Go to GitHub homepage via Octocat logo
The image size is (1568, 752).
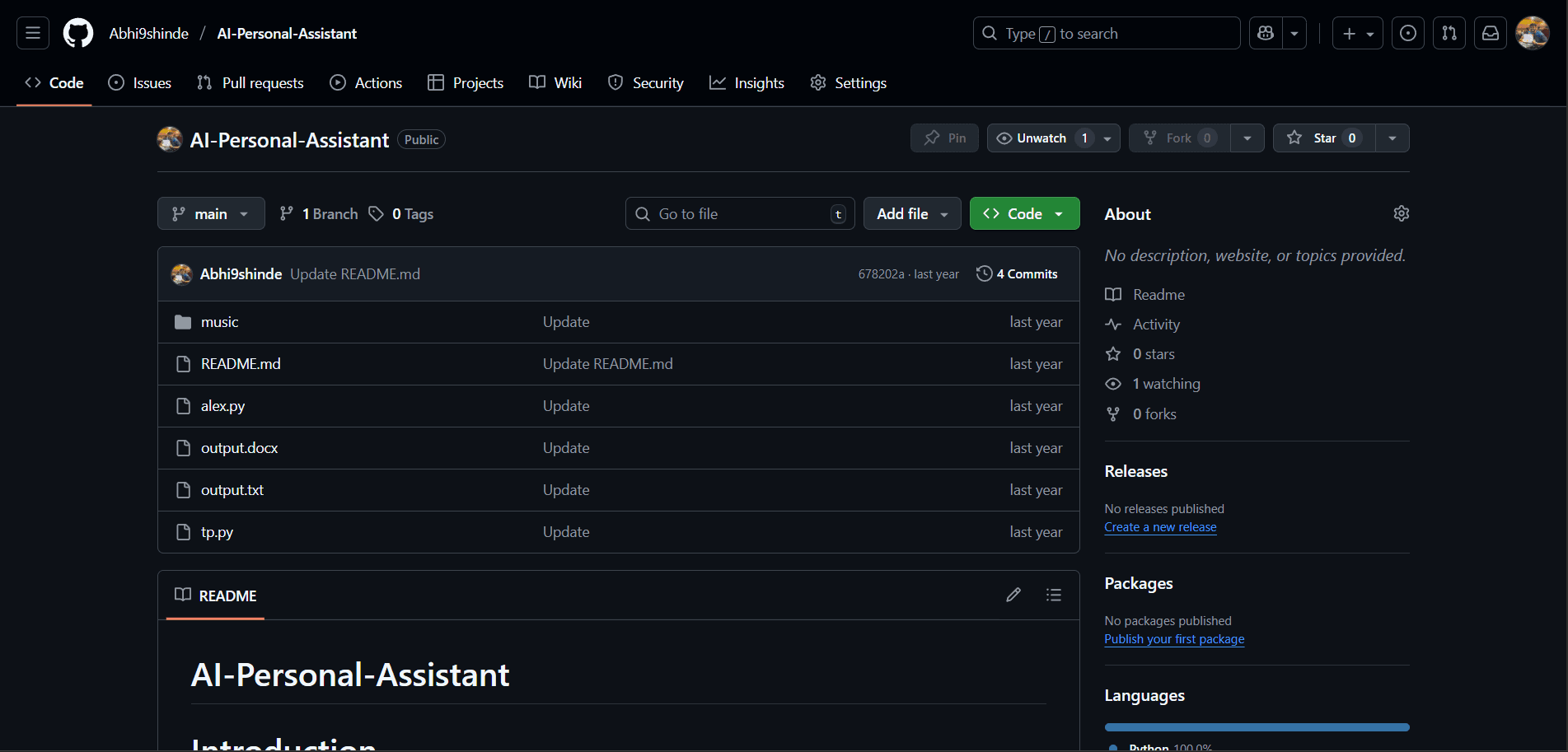point(78,33)
